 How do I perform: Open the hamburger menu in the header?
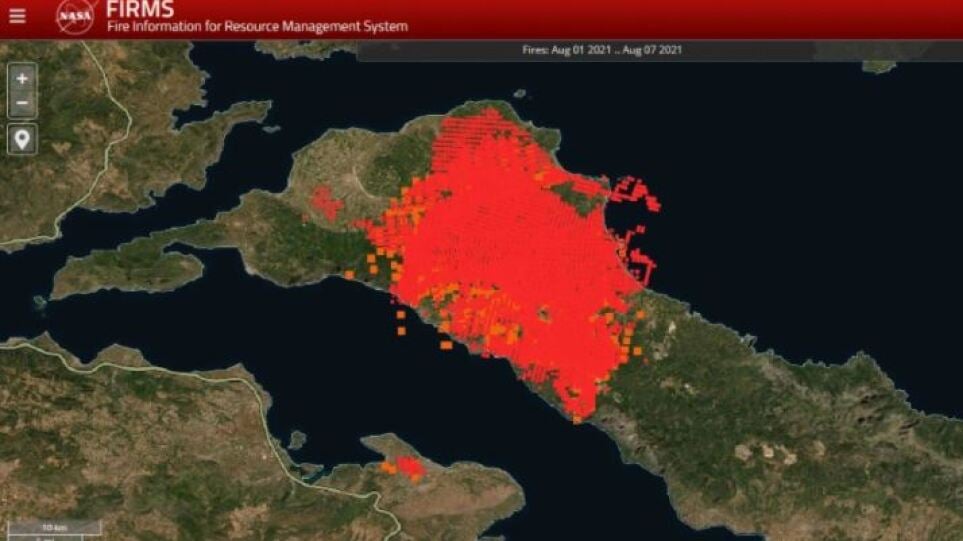pos(17,16)
